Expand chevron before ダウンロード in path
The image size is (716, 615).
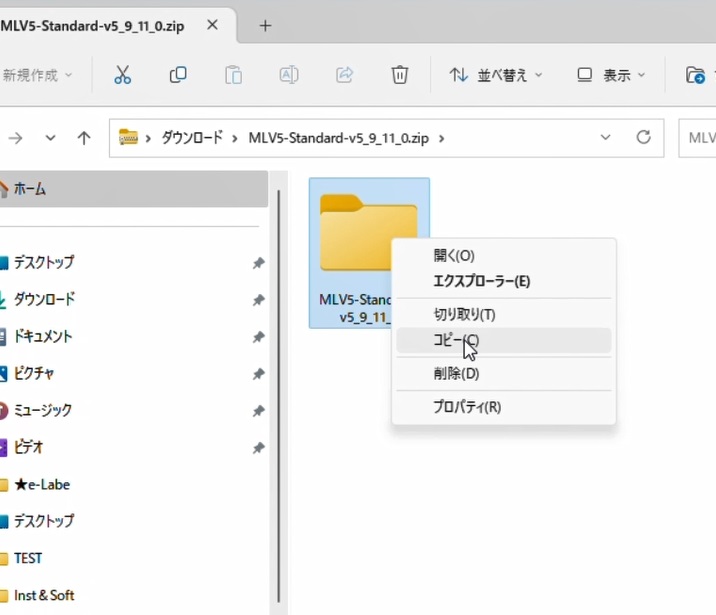148,138
